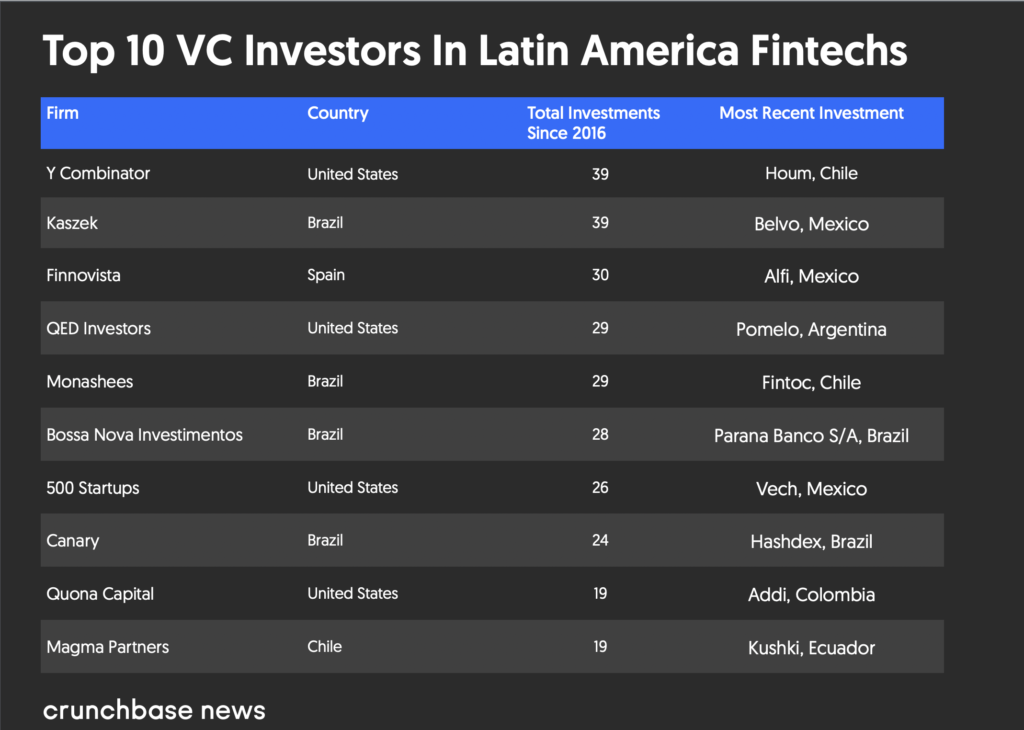Image resolution: width=1024 pixels, height=730 pixels.
Task: Click the Pomelo, Argentina investment cell
Action: tap(811, 329)
